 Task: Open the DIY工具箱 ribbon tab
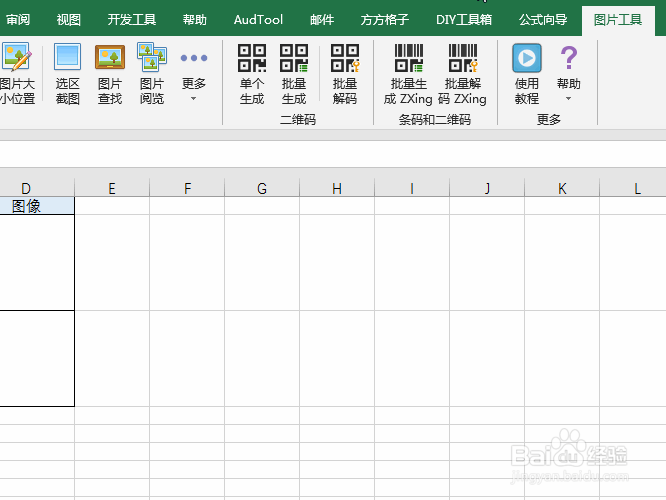tap(464, 20)
